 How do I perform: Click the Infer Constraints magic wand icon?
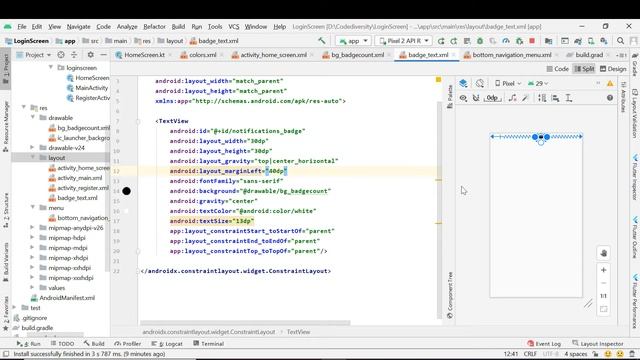(525, 98)
